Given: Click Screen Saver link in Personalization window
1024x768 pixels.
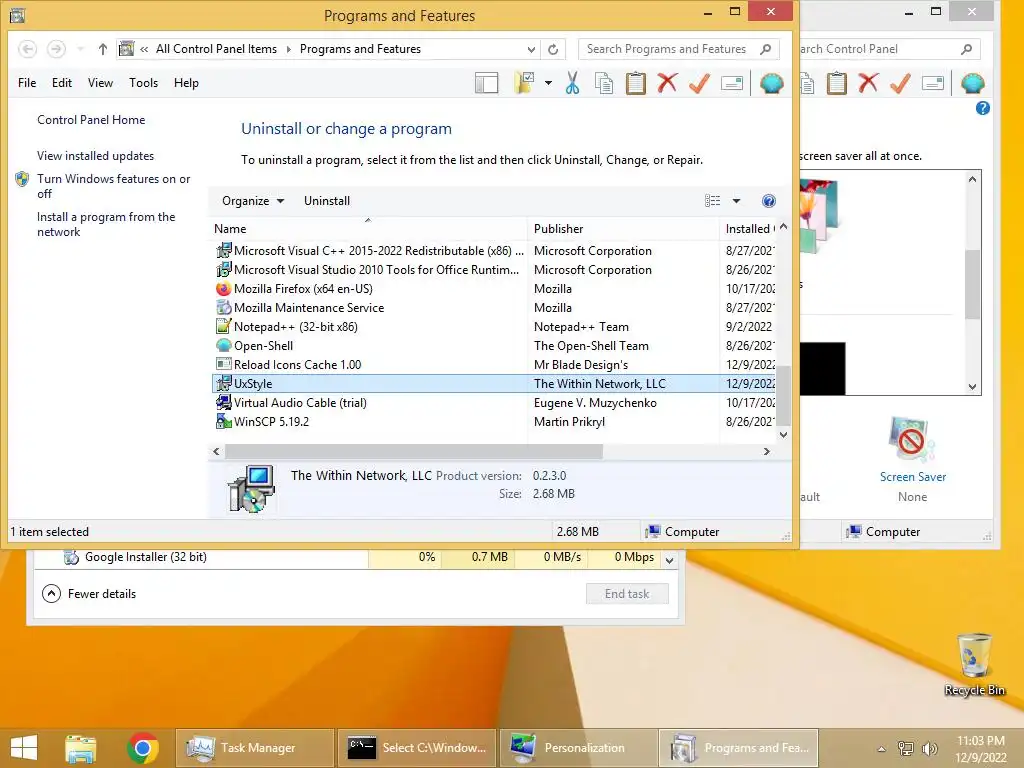Looking at the screenshot, I should 912,477.
